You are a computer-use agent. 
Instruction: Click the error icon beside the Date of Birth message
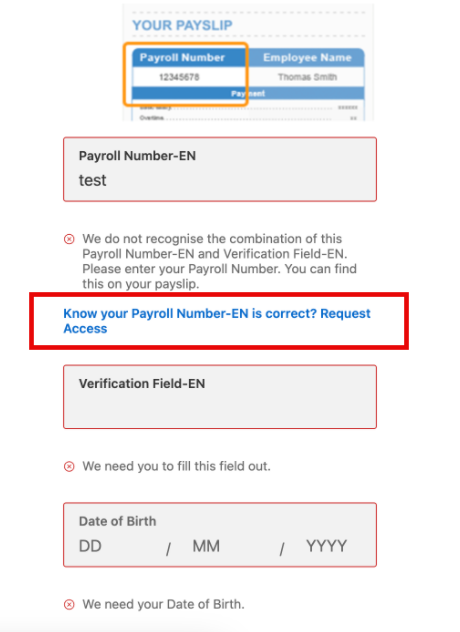[x=69, y=605]
